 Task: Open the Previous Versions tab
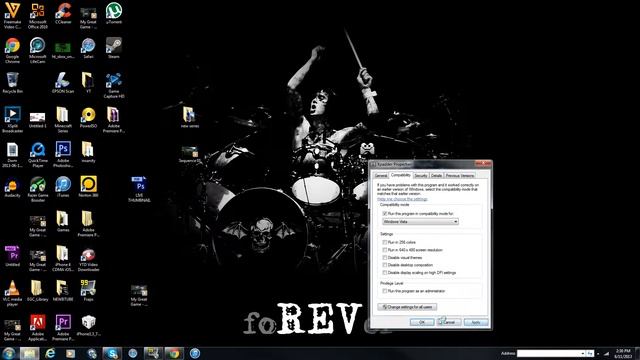pos(460,176)
